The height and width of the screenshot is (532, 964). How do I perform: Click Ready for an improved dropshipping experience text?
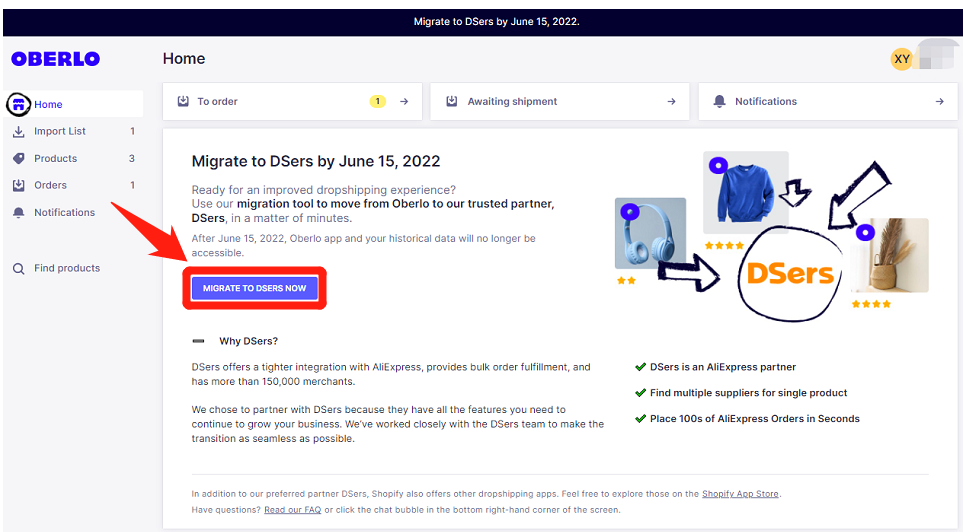(x=324, y=190)
